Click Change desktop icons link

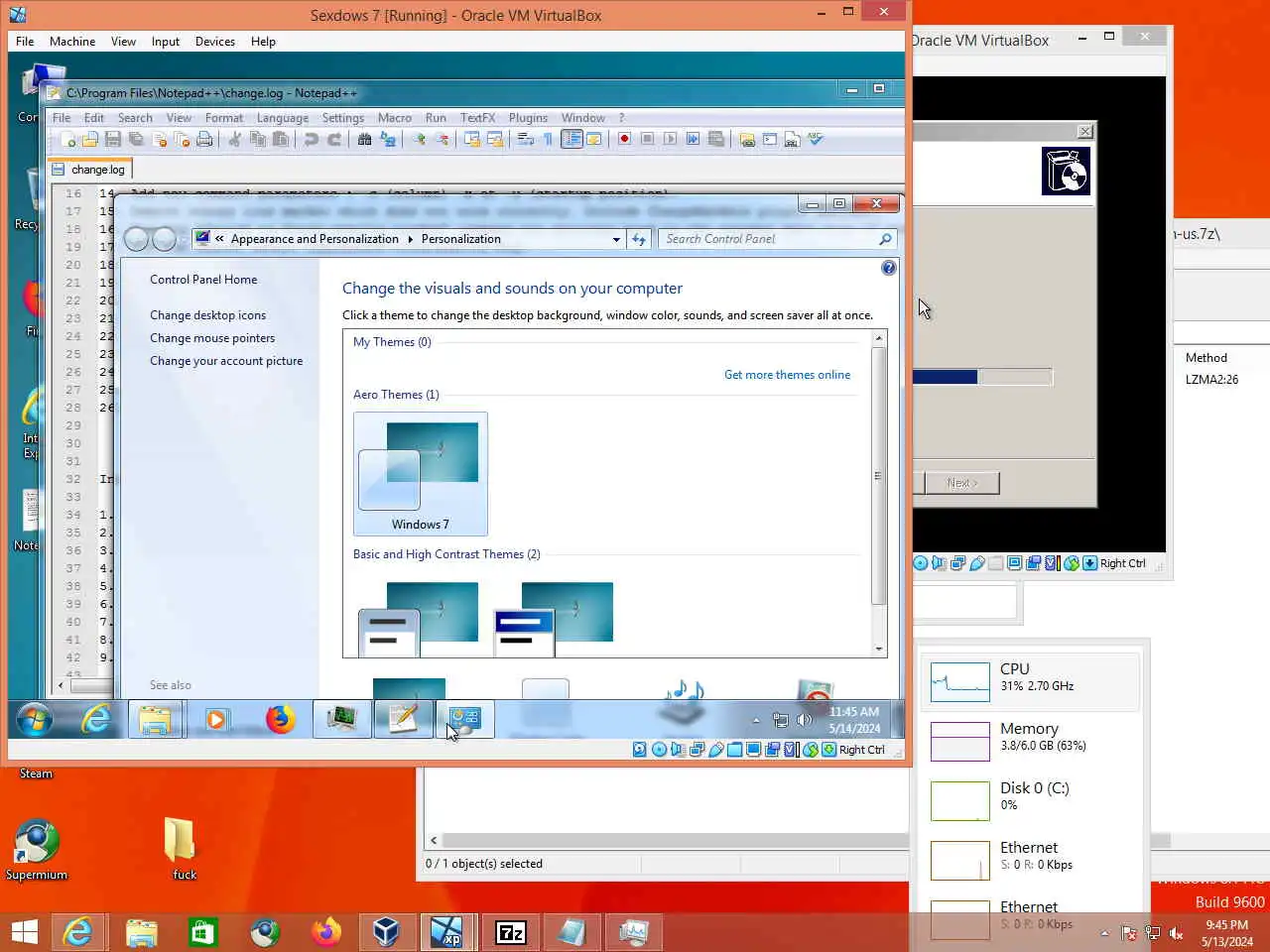pyautogui.click(x=207, y=315)
